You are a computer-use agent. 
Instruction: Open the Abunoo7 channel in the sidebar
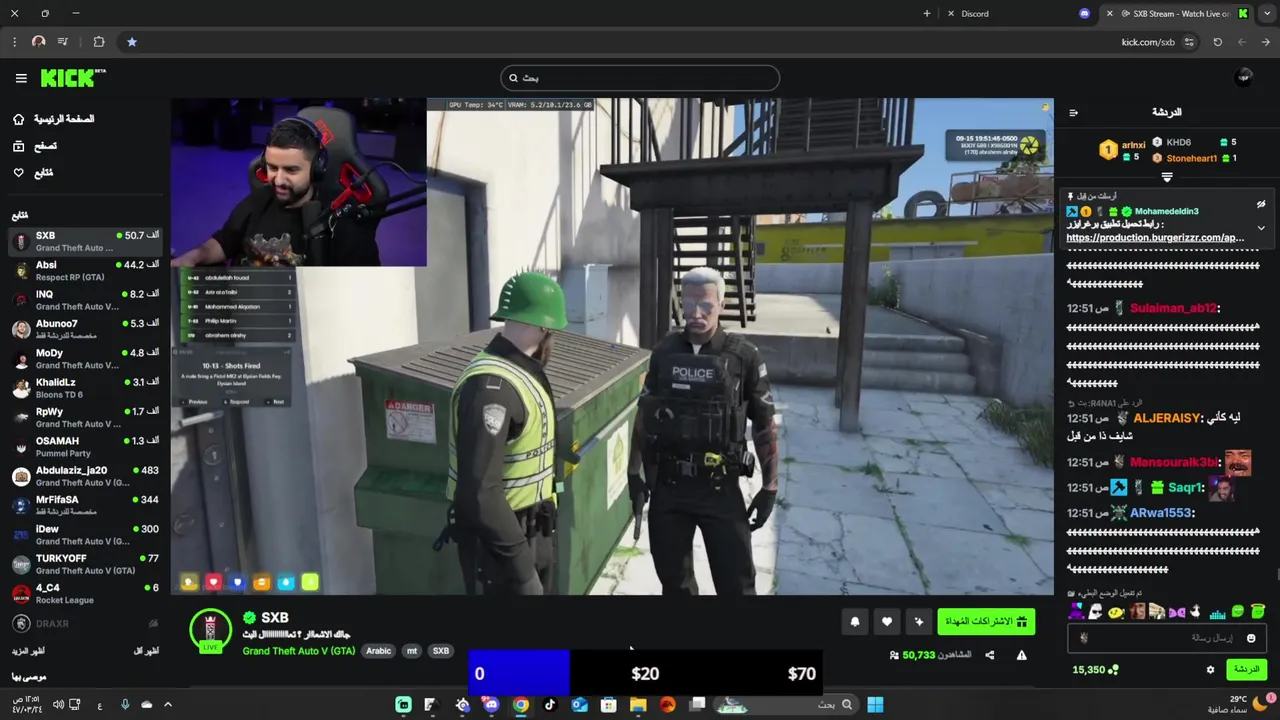[85, 329]
